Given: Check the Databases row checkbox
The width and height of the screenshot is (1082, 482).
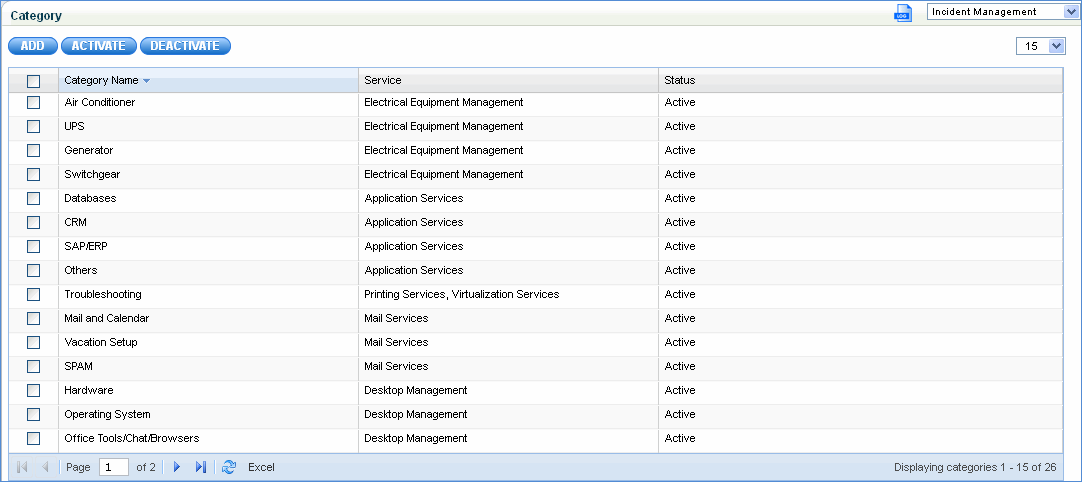Looking at the screenshot, I should pos(33,198).
